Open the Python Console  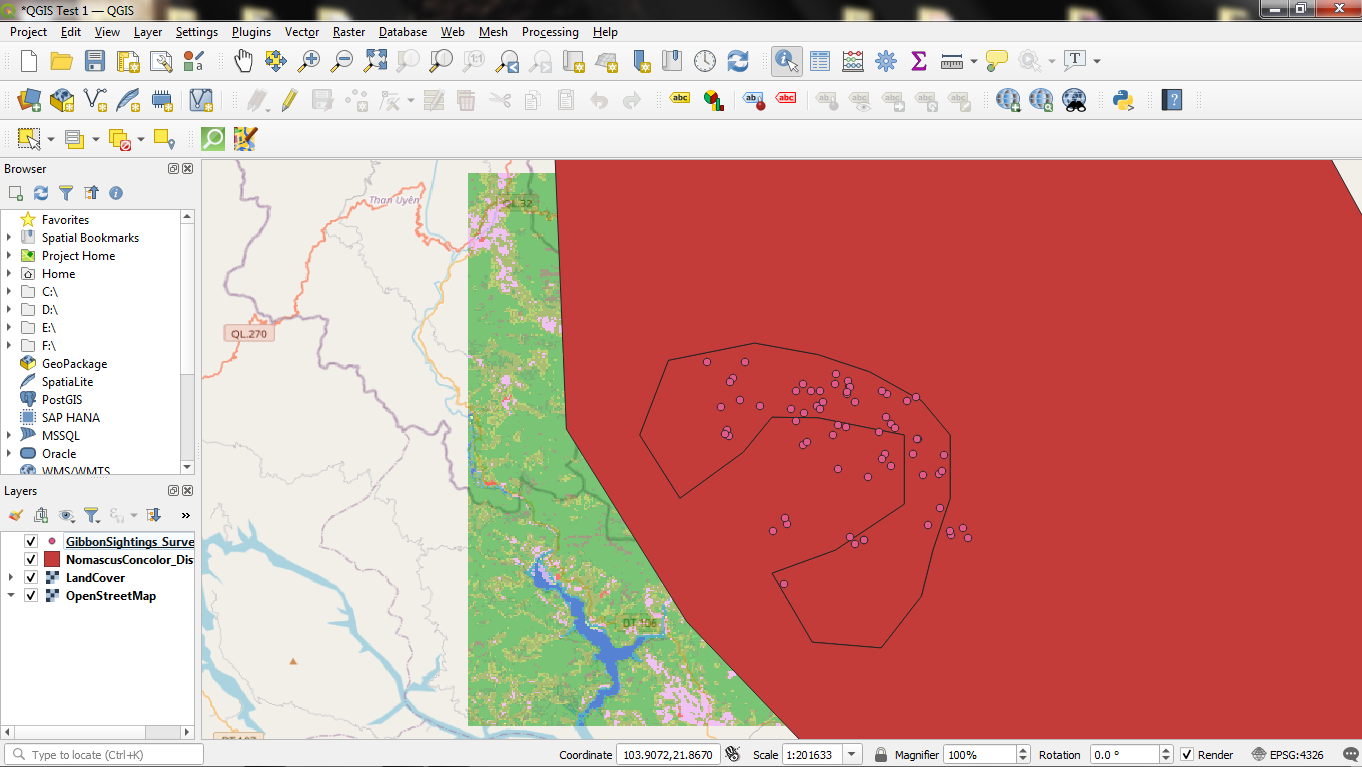[x=1123, y=100]
